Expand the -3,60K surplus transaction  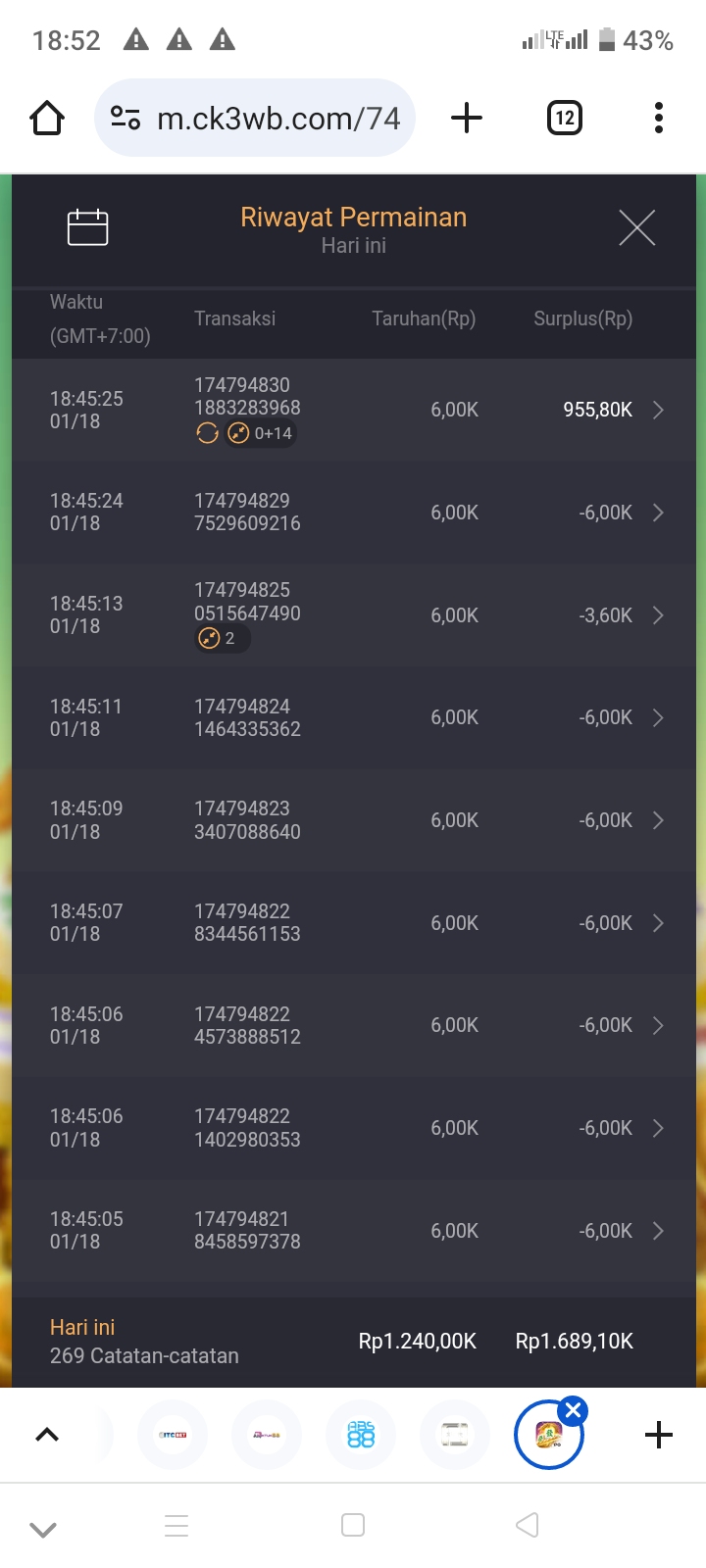click(658, 615)
